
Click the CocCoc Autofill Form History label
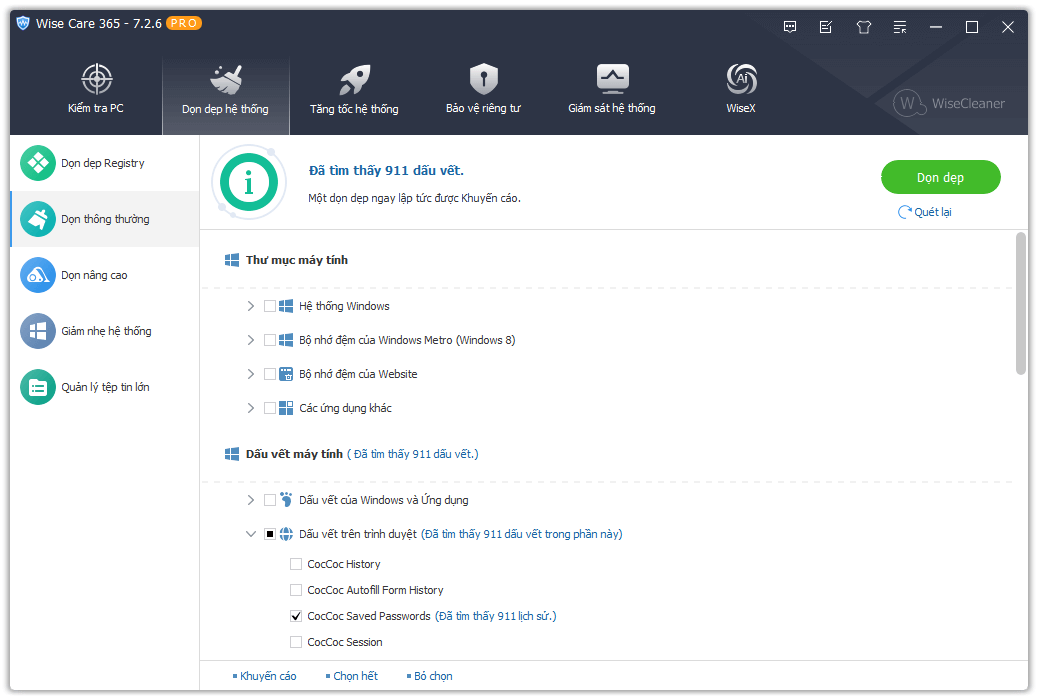coord(375,590)
